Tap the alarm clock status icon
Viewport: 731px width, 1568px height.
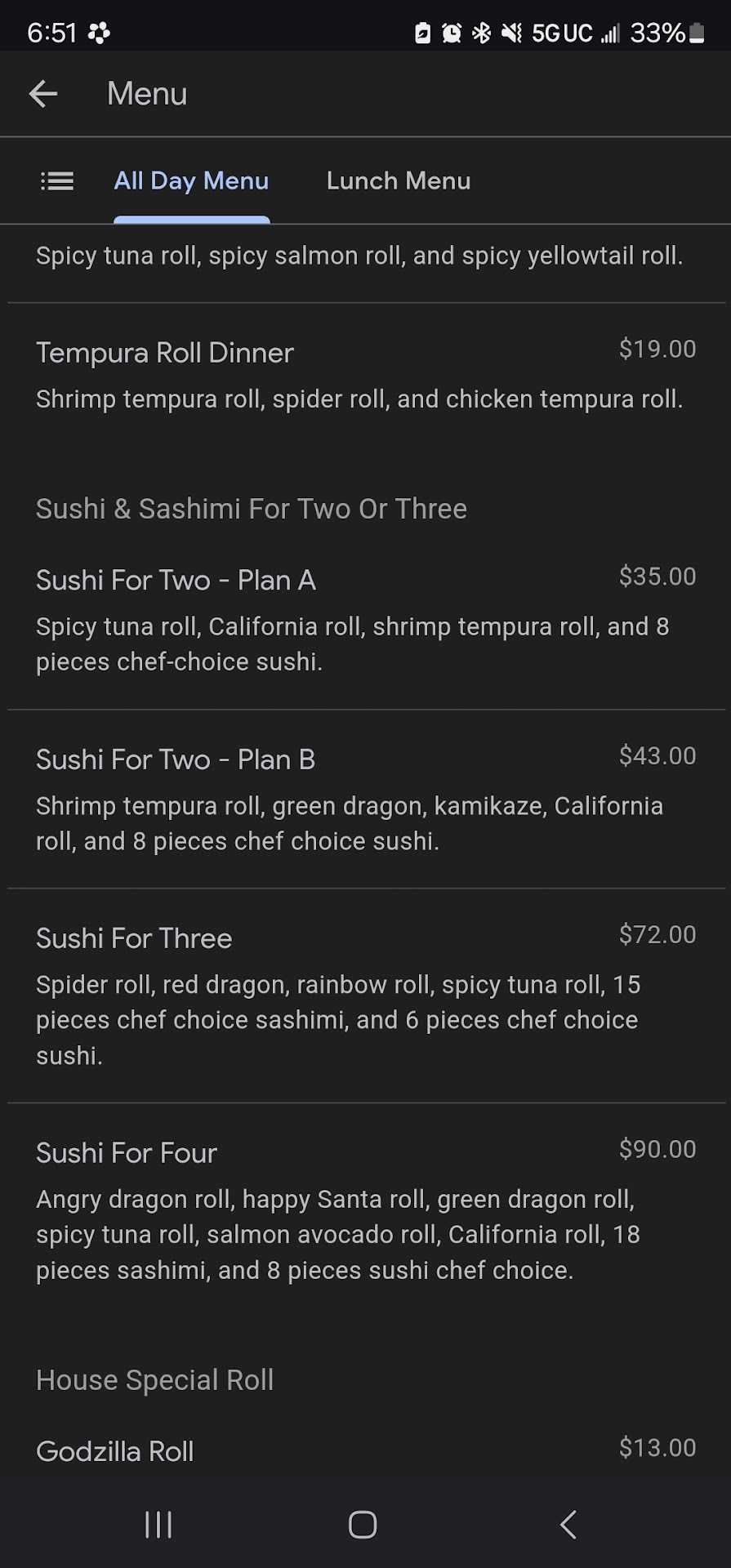(x=452, y=33)
